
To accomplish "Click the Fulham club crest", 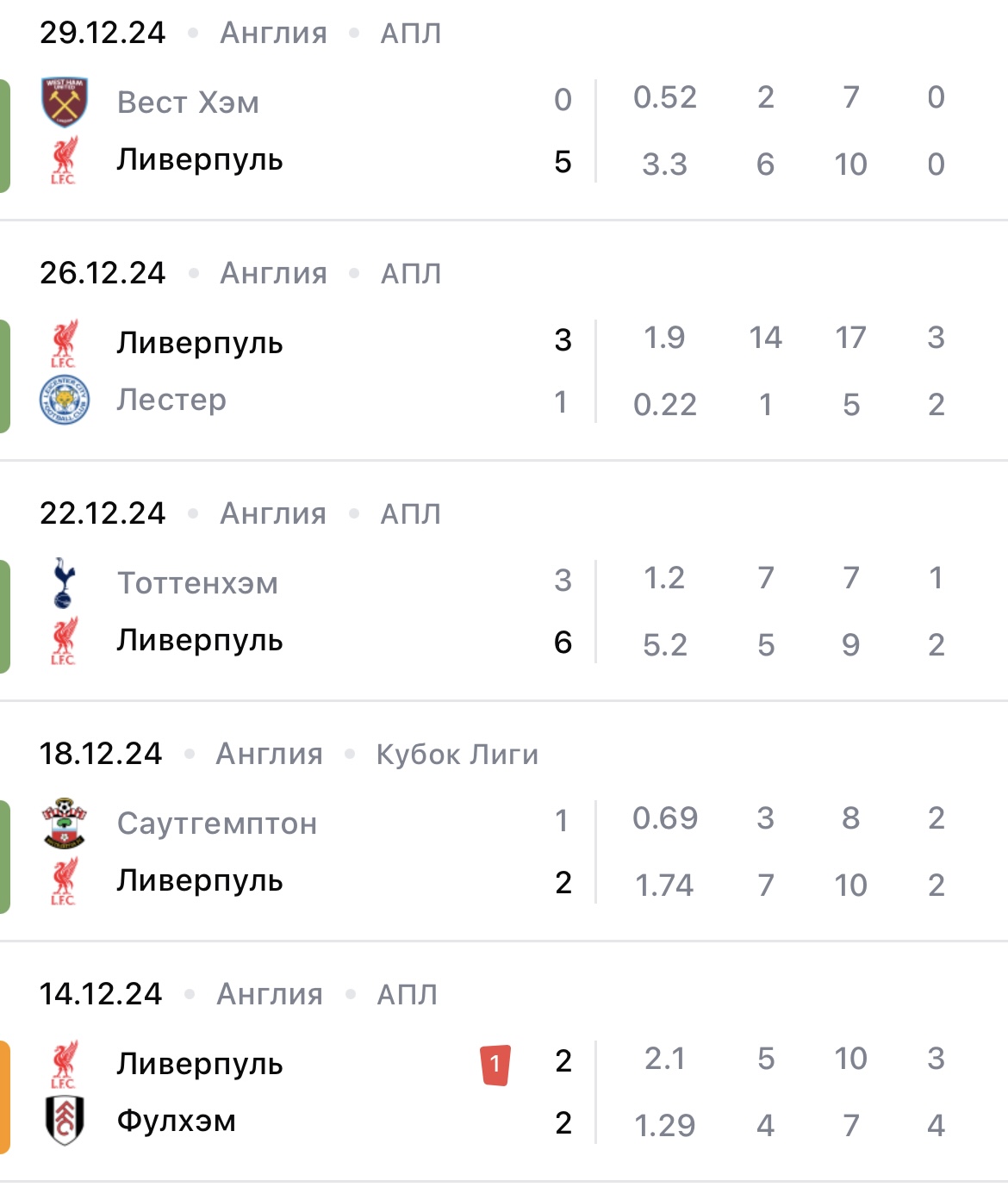I will point(65,1121).
